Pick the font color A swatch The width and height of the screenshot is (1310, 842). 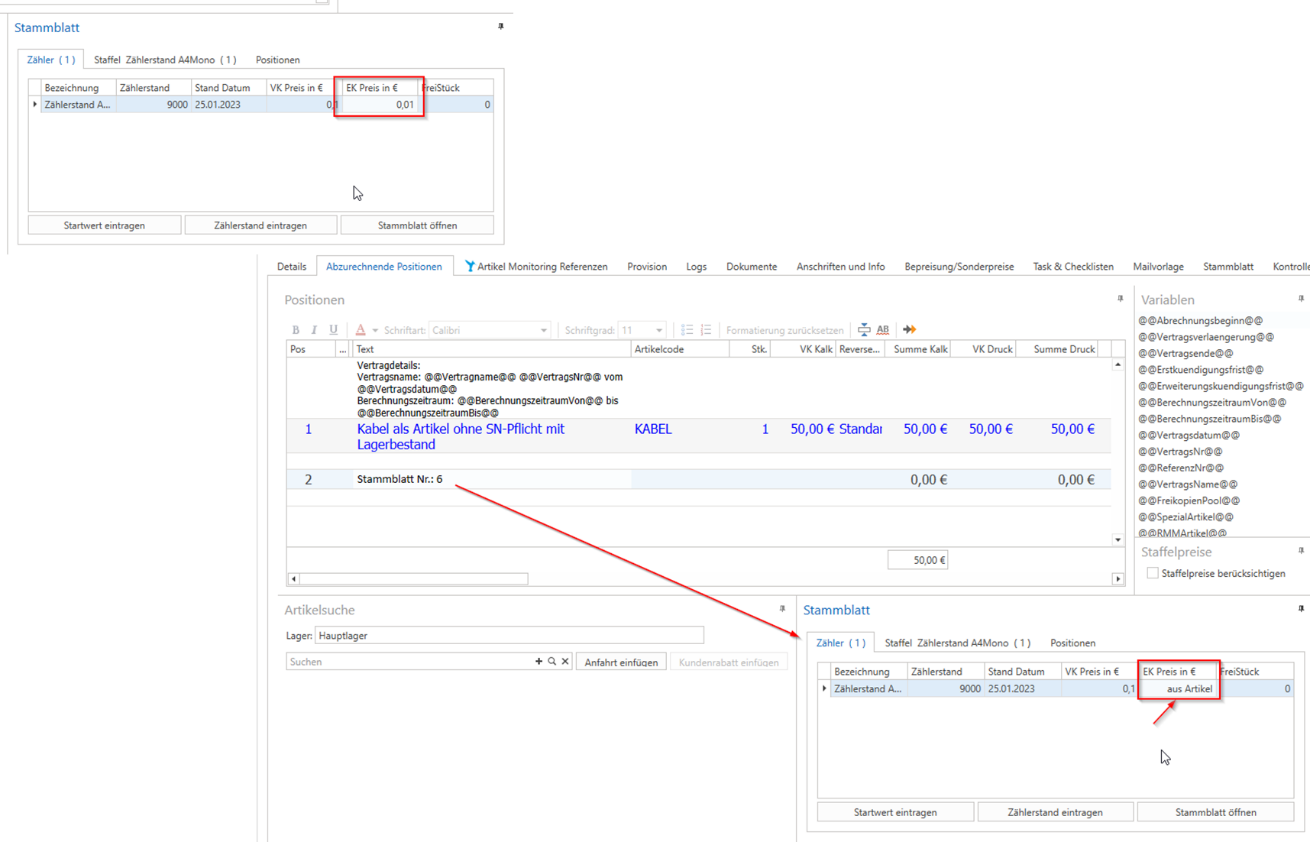point(360,330)
